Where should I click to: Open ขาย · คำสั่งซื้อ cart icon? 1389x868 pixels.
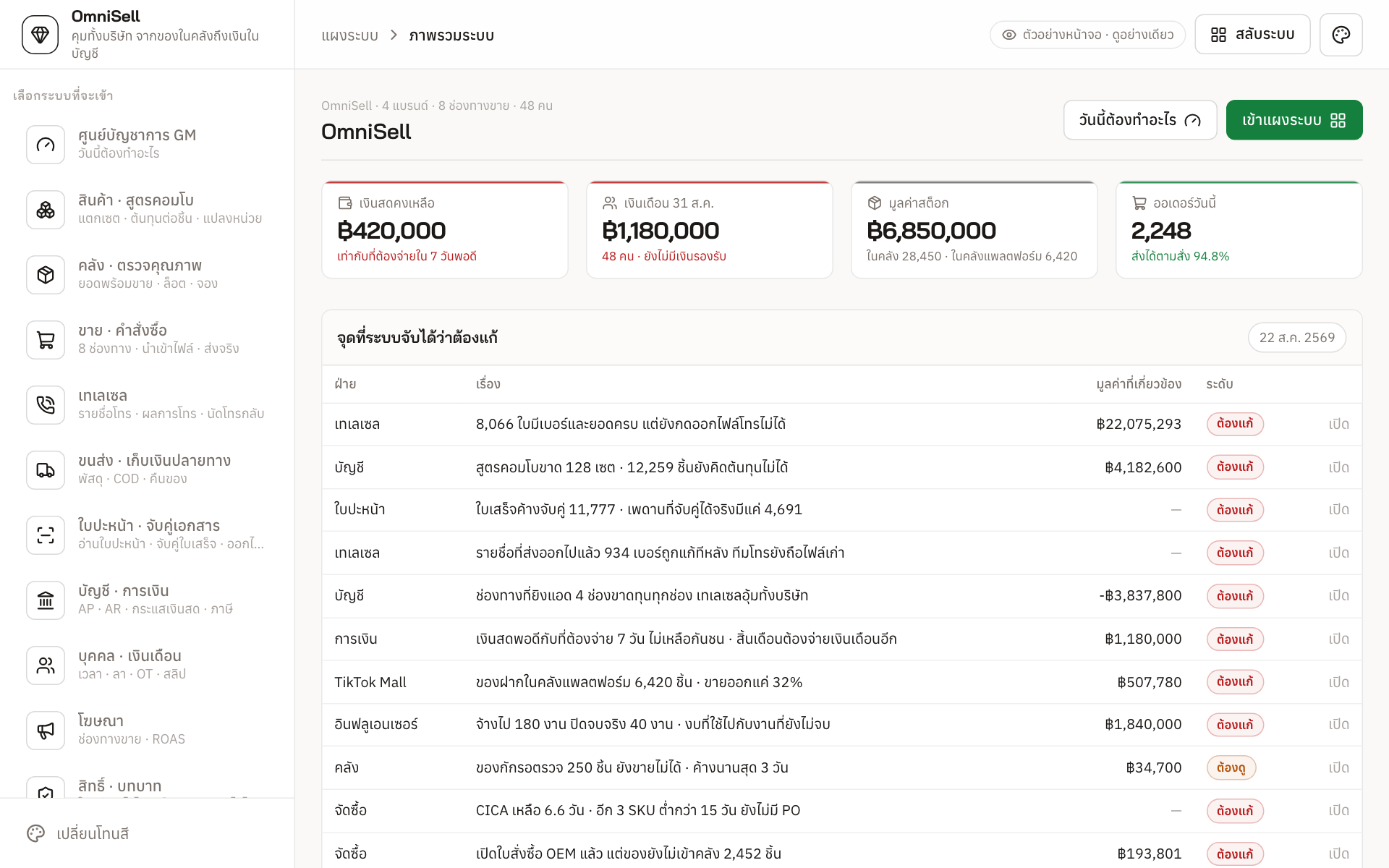click(x=46, y=340)
